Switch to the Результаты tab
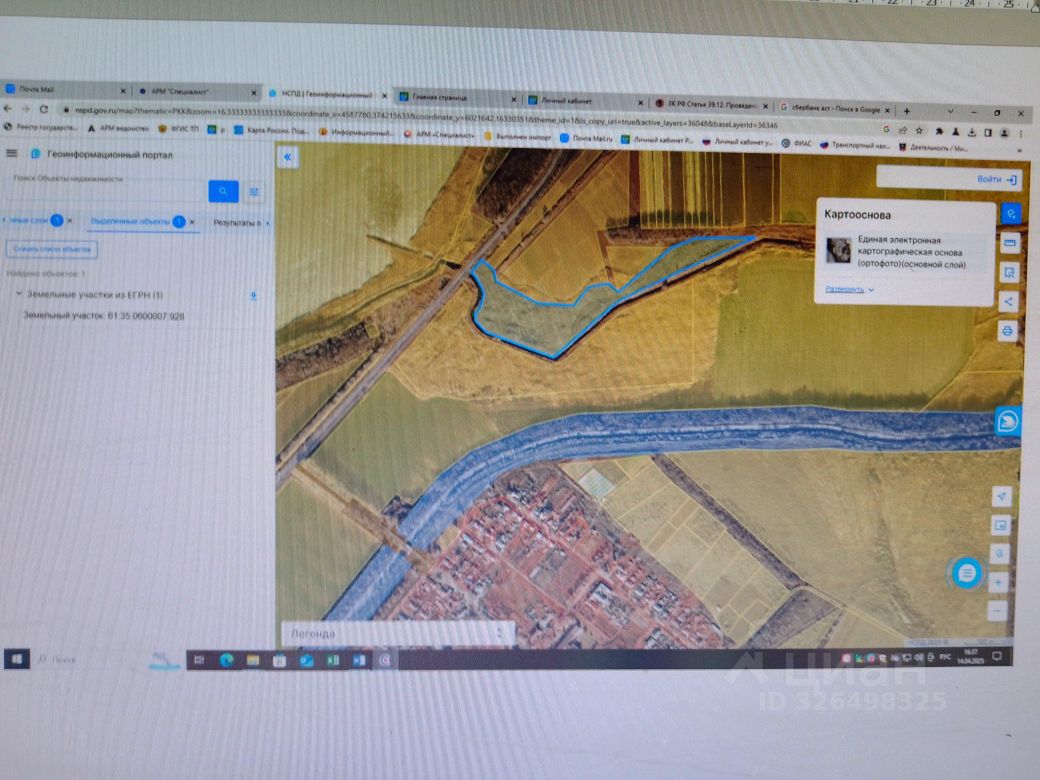The width and height of the screenshot is (1040, 780). click(237, 223)
